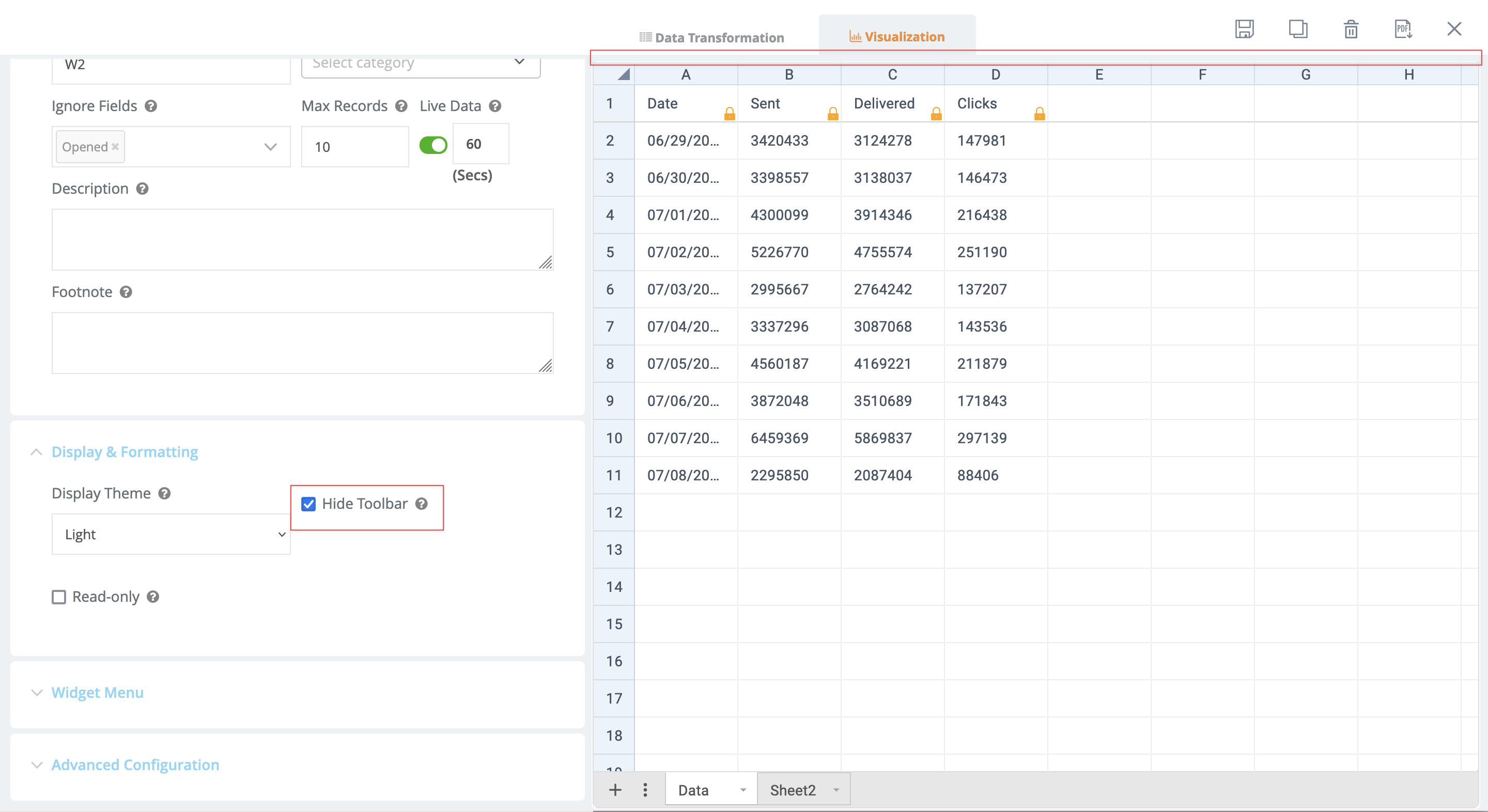Click the add sheet plus icon

click(x=615, y=789)
